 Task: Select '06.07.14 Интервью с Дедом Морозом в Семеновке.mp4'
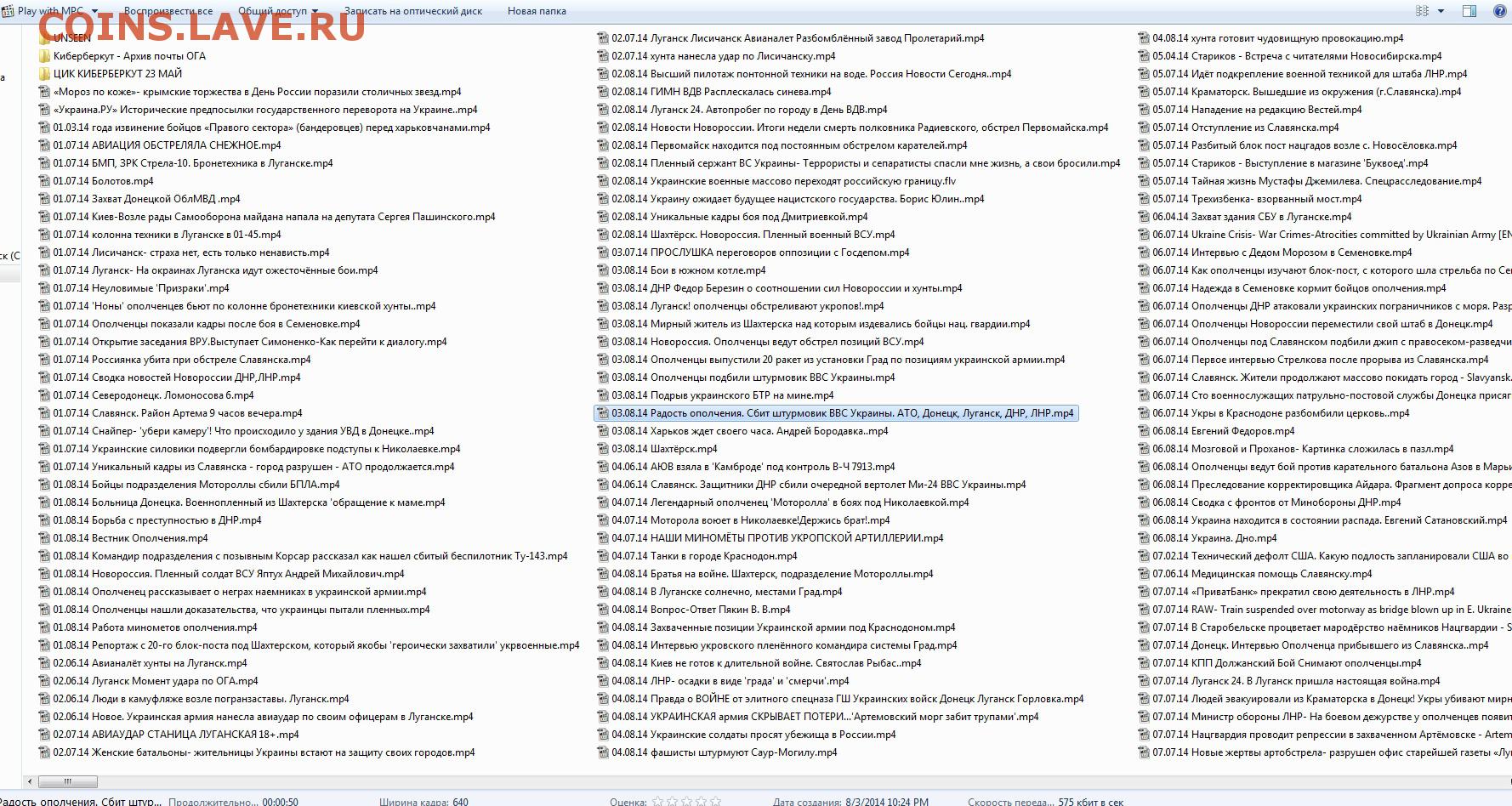(1276, 253)
